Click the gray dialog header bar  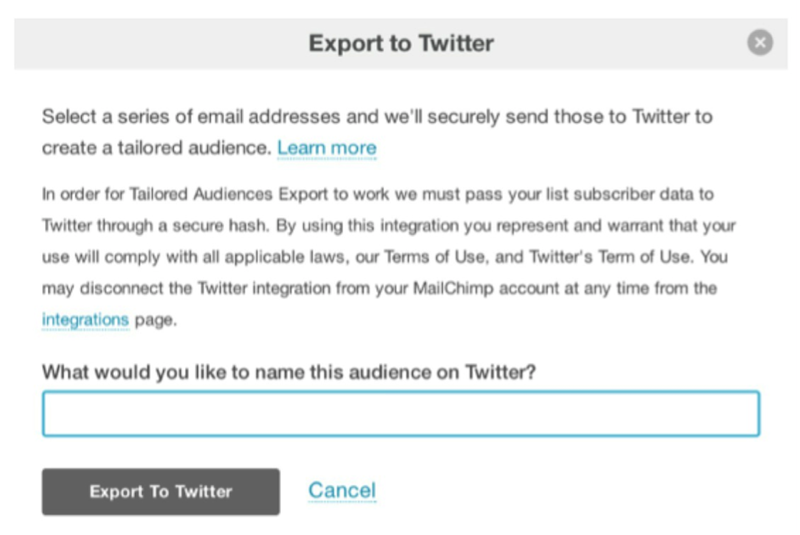point(401,44)
